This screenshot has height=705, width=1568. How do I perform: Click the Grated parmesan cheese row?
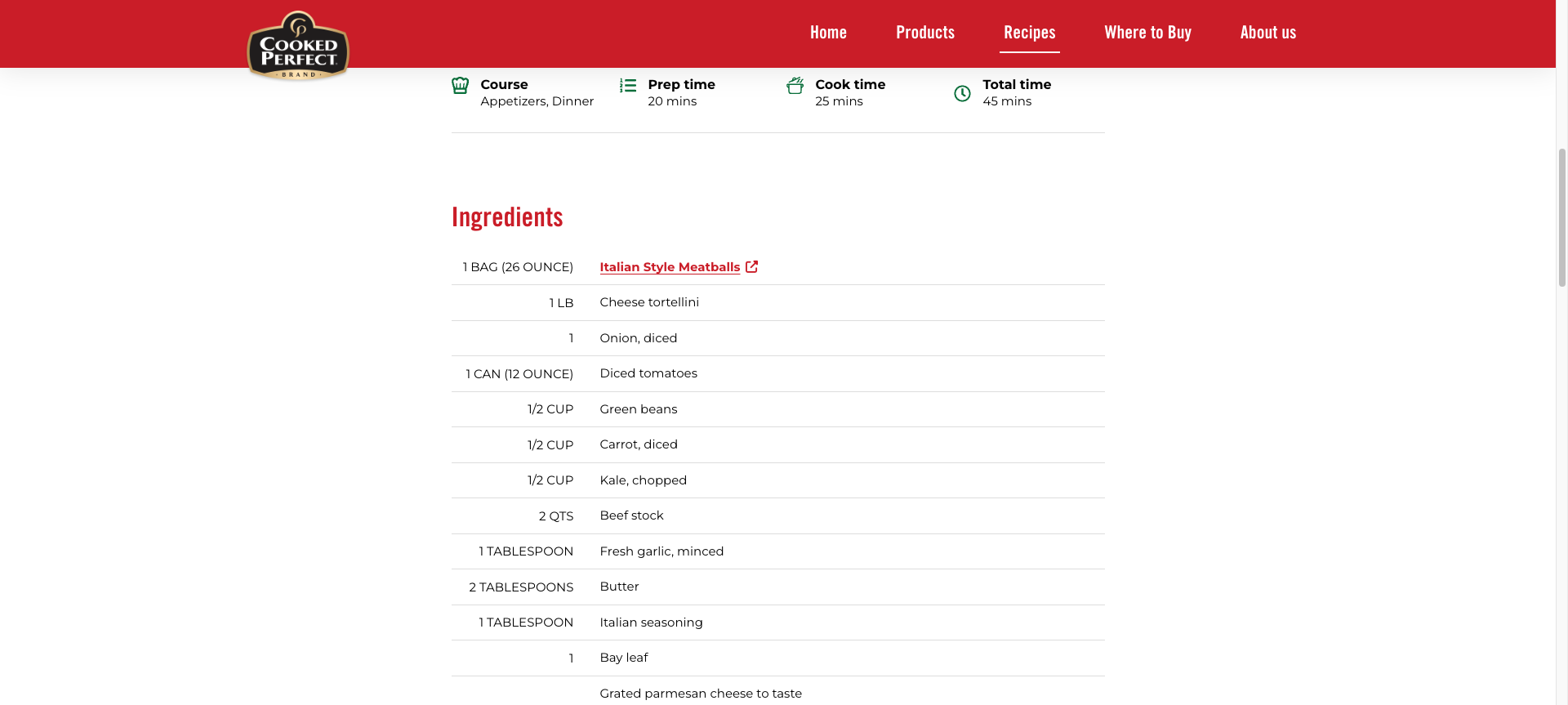tap(701, 694)
